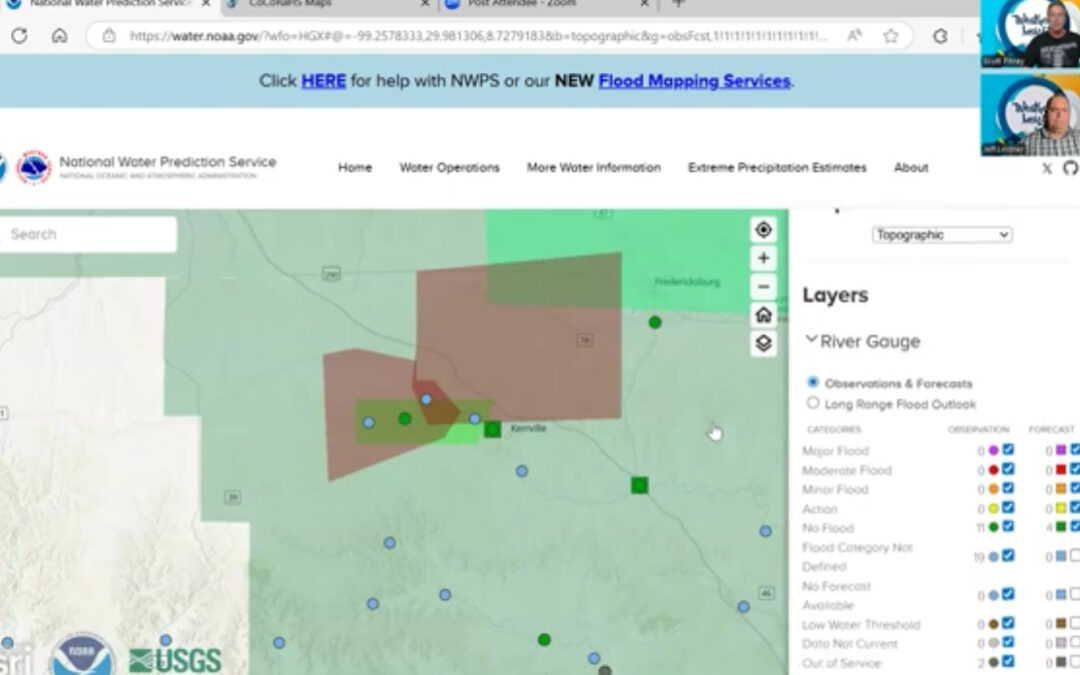Click the Layers panel heading
Screen dimensions: 1080x675
pos(835,295)
